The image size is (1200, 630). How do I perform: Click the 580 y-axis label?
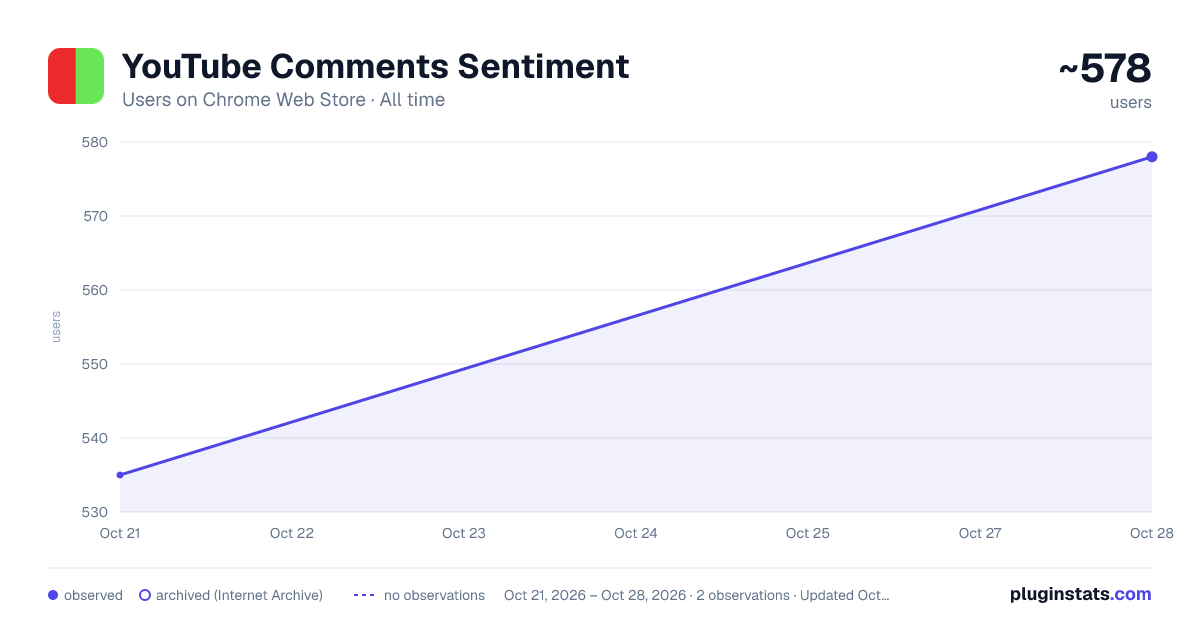tap(95, 142)
